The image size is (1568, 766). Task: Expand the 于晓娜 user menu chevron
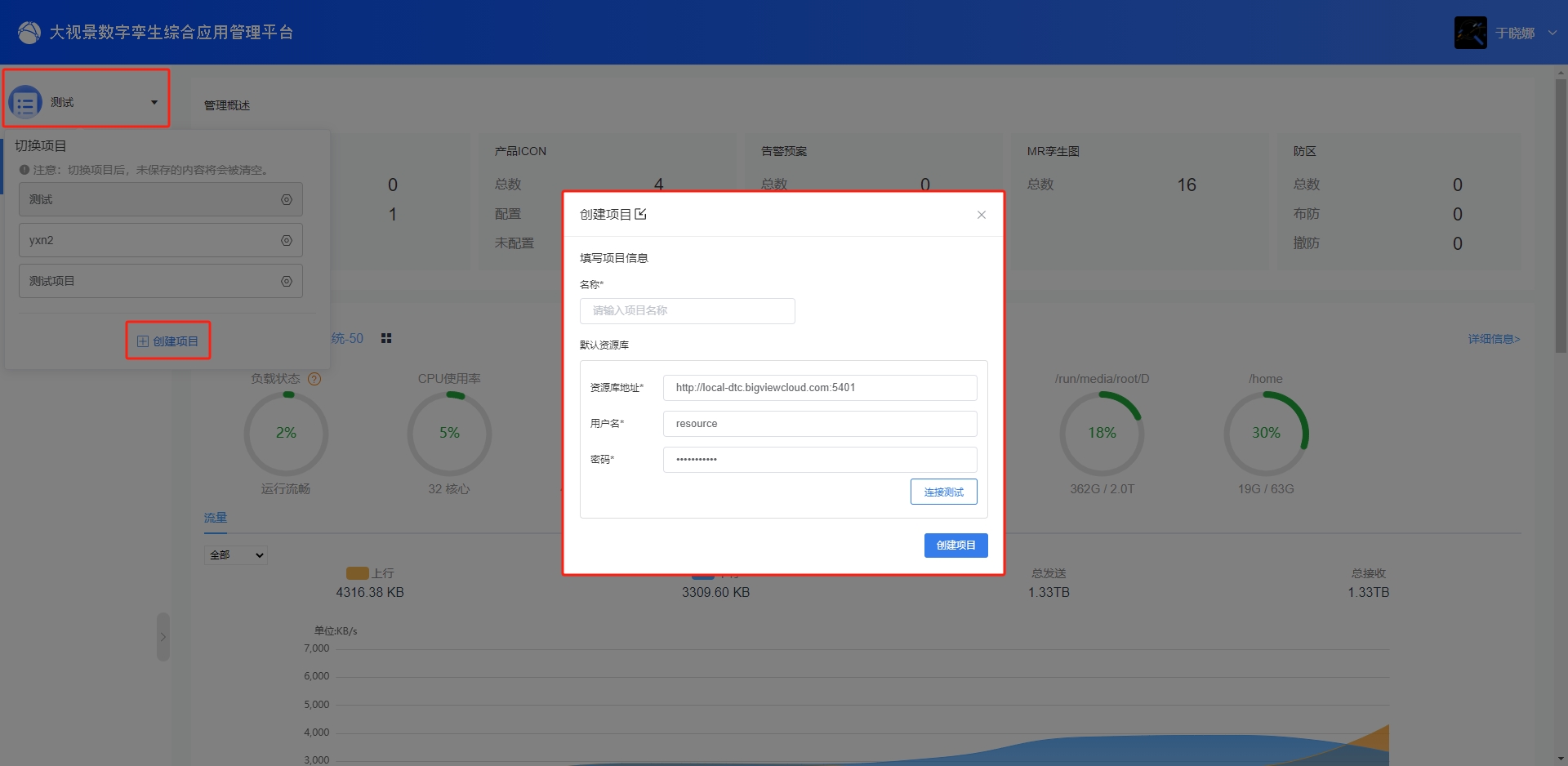(x=1552, y=33)
